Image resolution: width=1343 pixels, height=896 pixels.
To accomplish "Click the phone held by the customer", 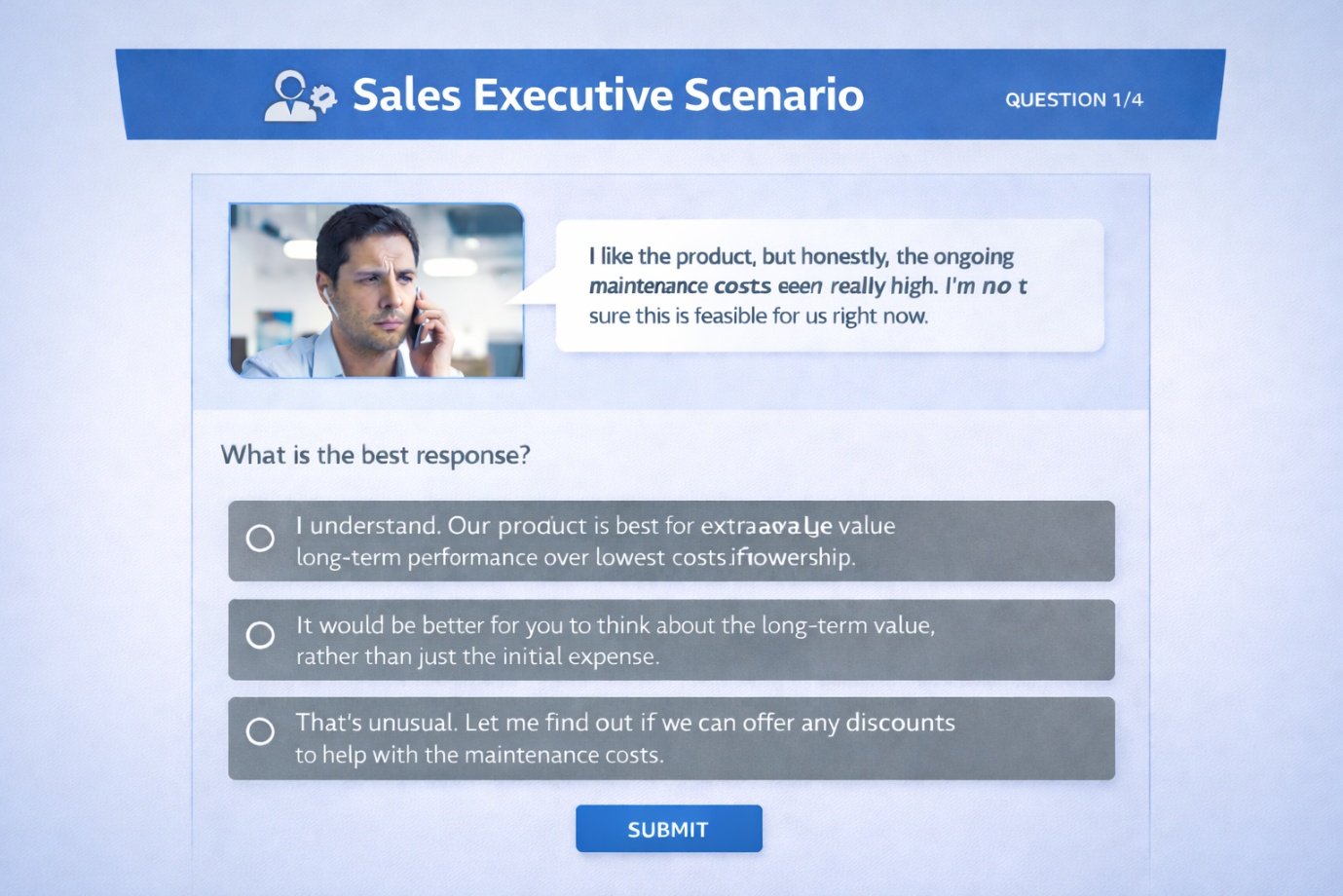I will (x=419, y=319).
